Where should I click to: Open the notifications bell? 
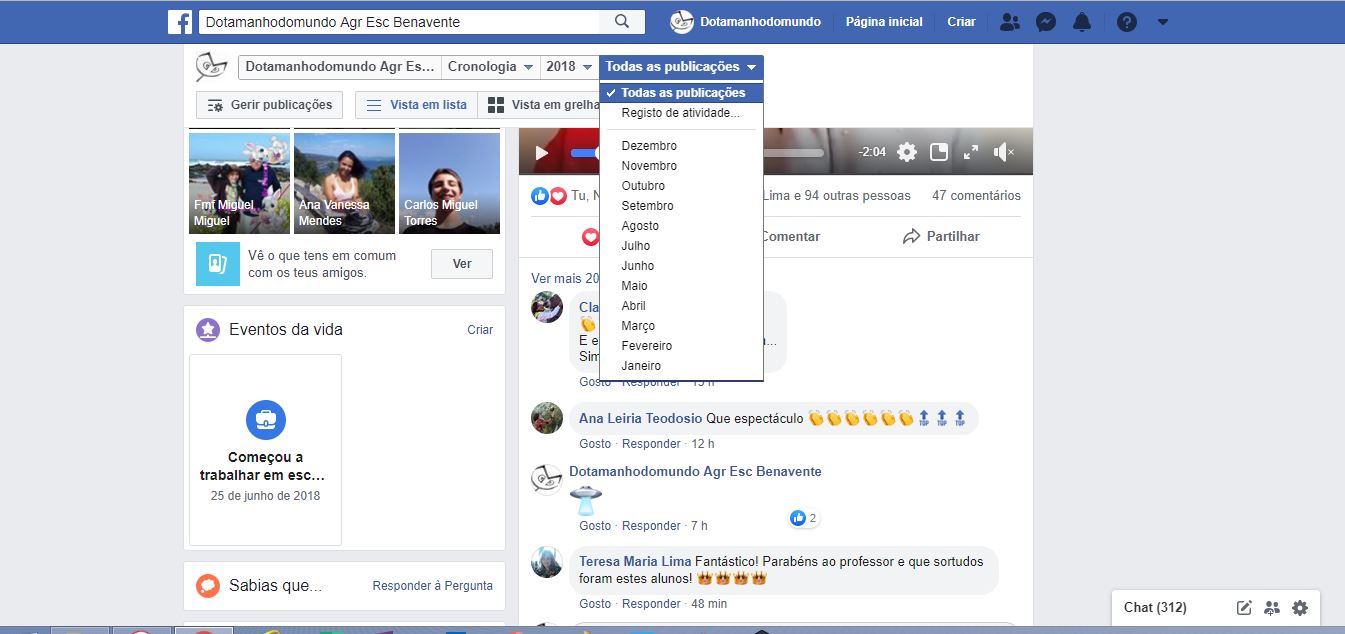coord(1082,22)
